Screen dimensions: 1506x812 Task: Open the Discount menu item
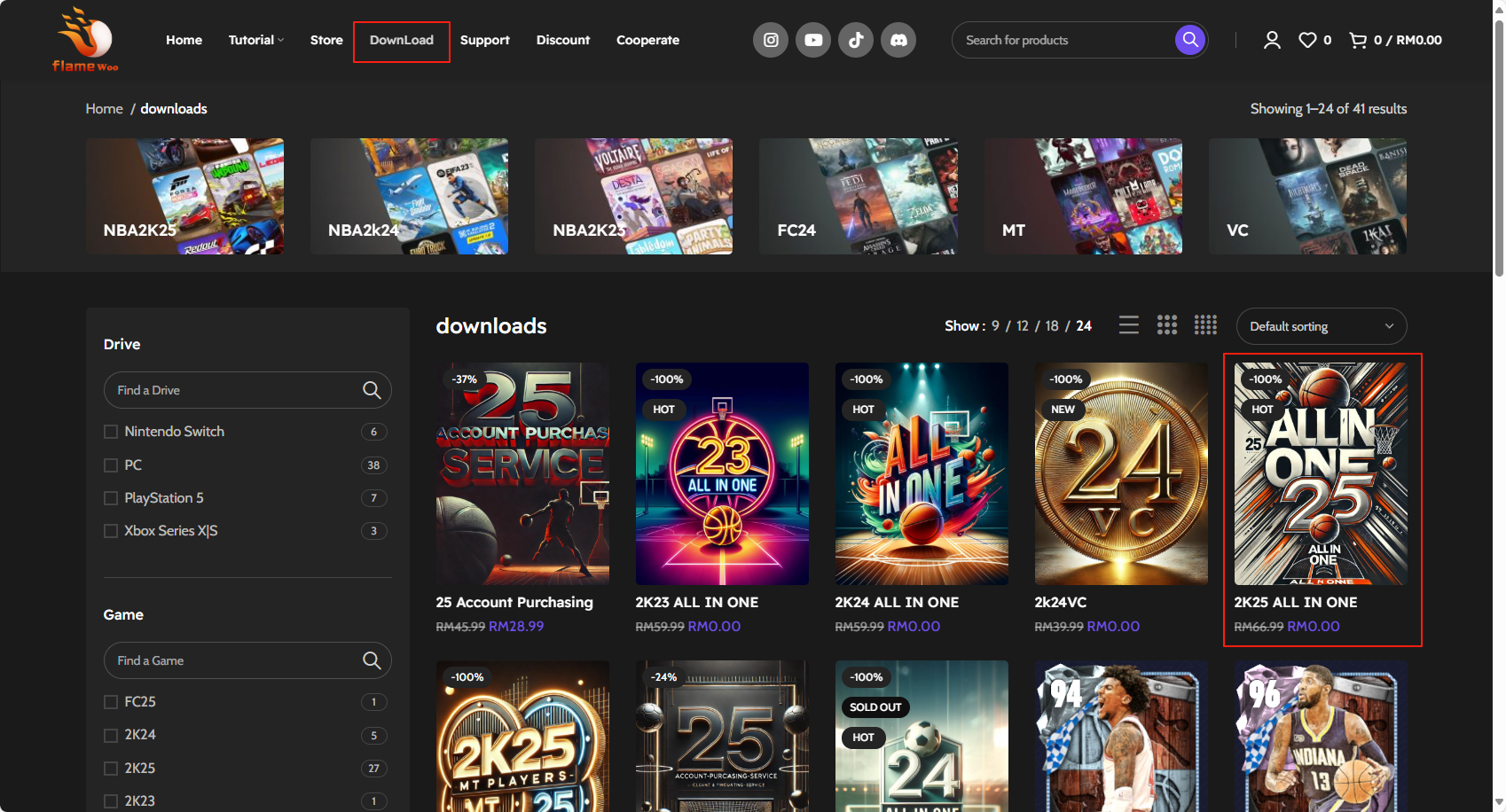(562, 40)
